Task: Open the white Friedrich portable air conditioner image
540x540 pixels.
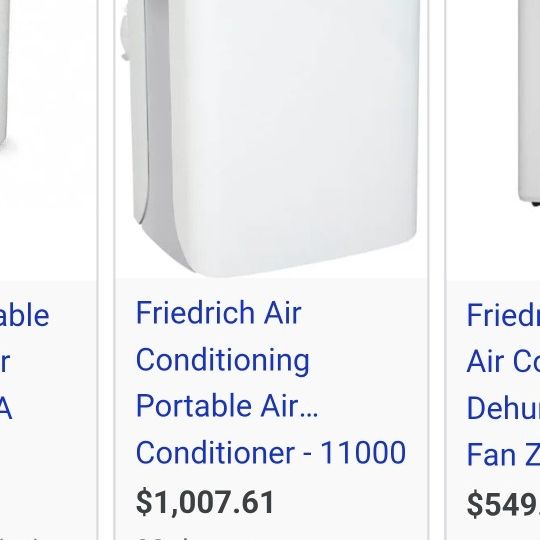Action: [x=271, y=138]
